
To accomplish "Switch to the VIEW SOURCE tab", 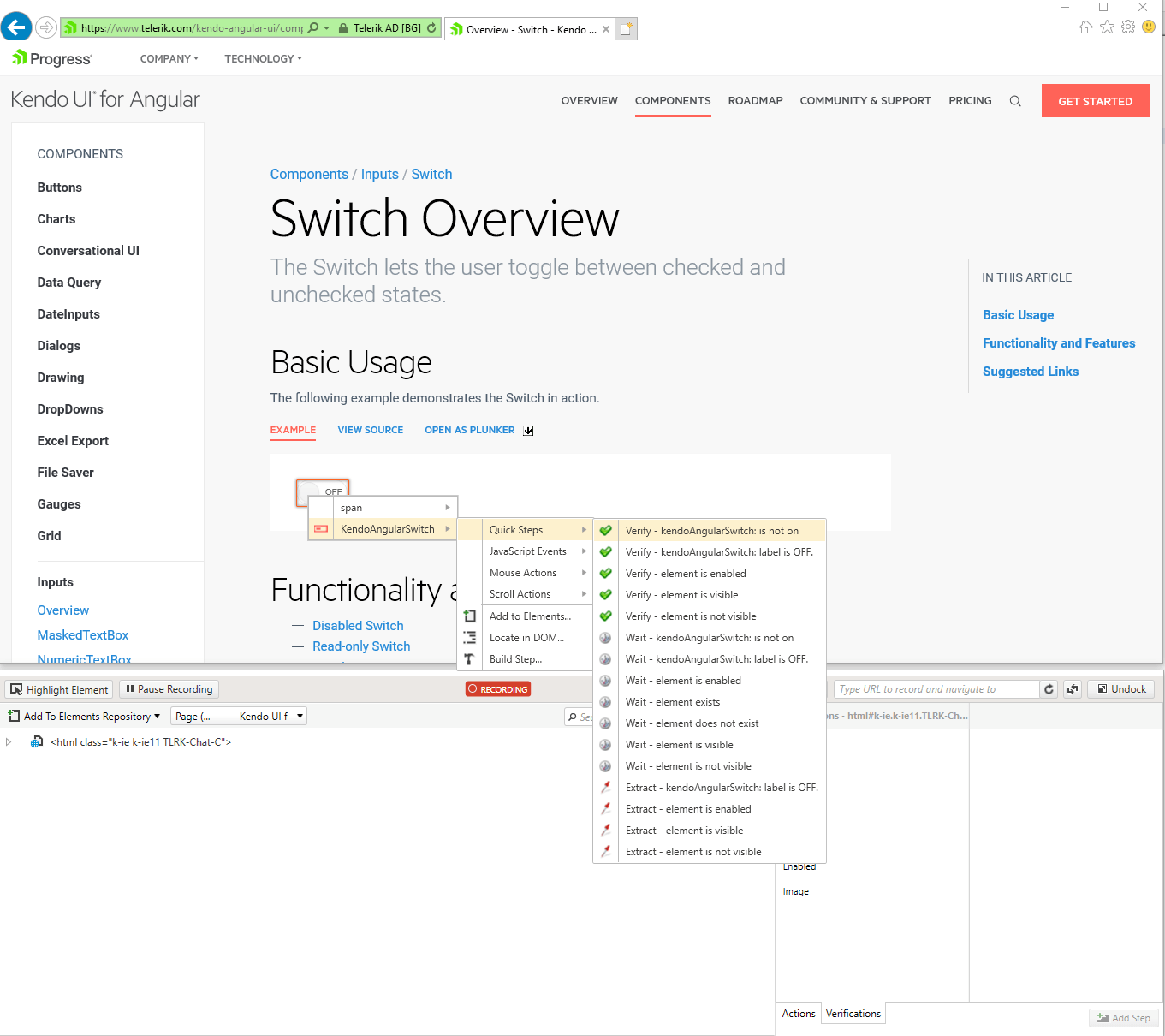I will (371, 430).
